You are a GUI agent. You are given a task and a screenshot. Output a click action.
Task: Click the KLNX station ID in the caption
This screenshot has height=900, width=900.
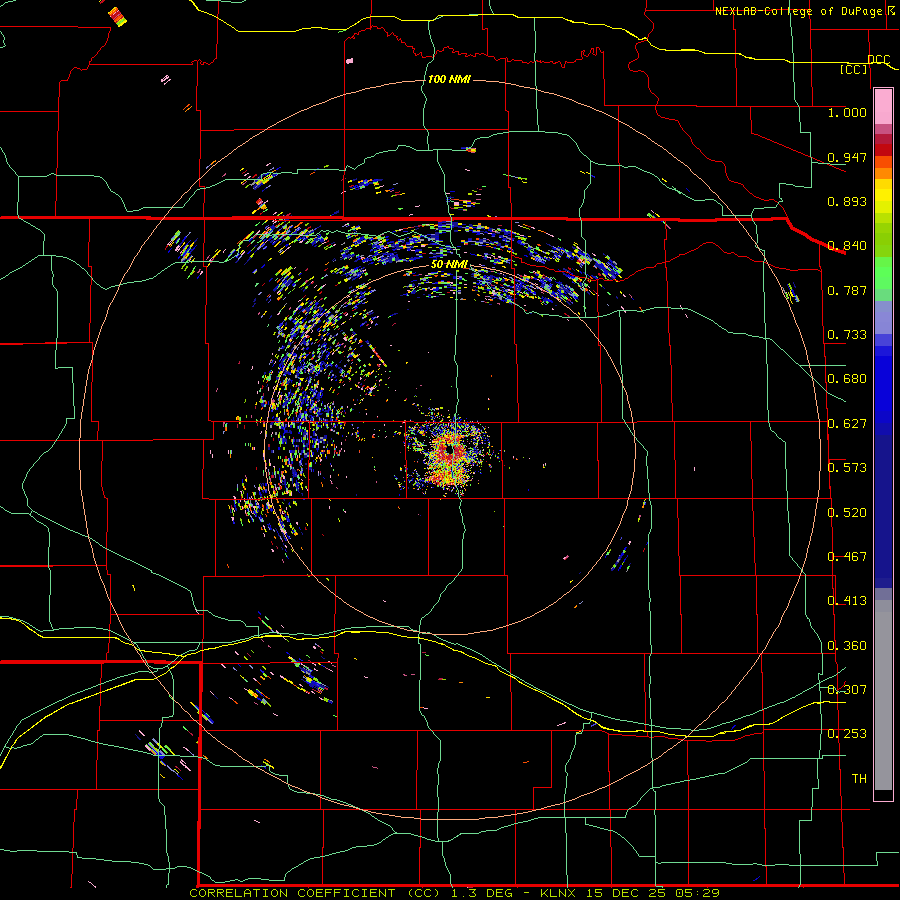point(557,893)
